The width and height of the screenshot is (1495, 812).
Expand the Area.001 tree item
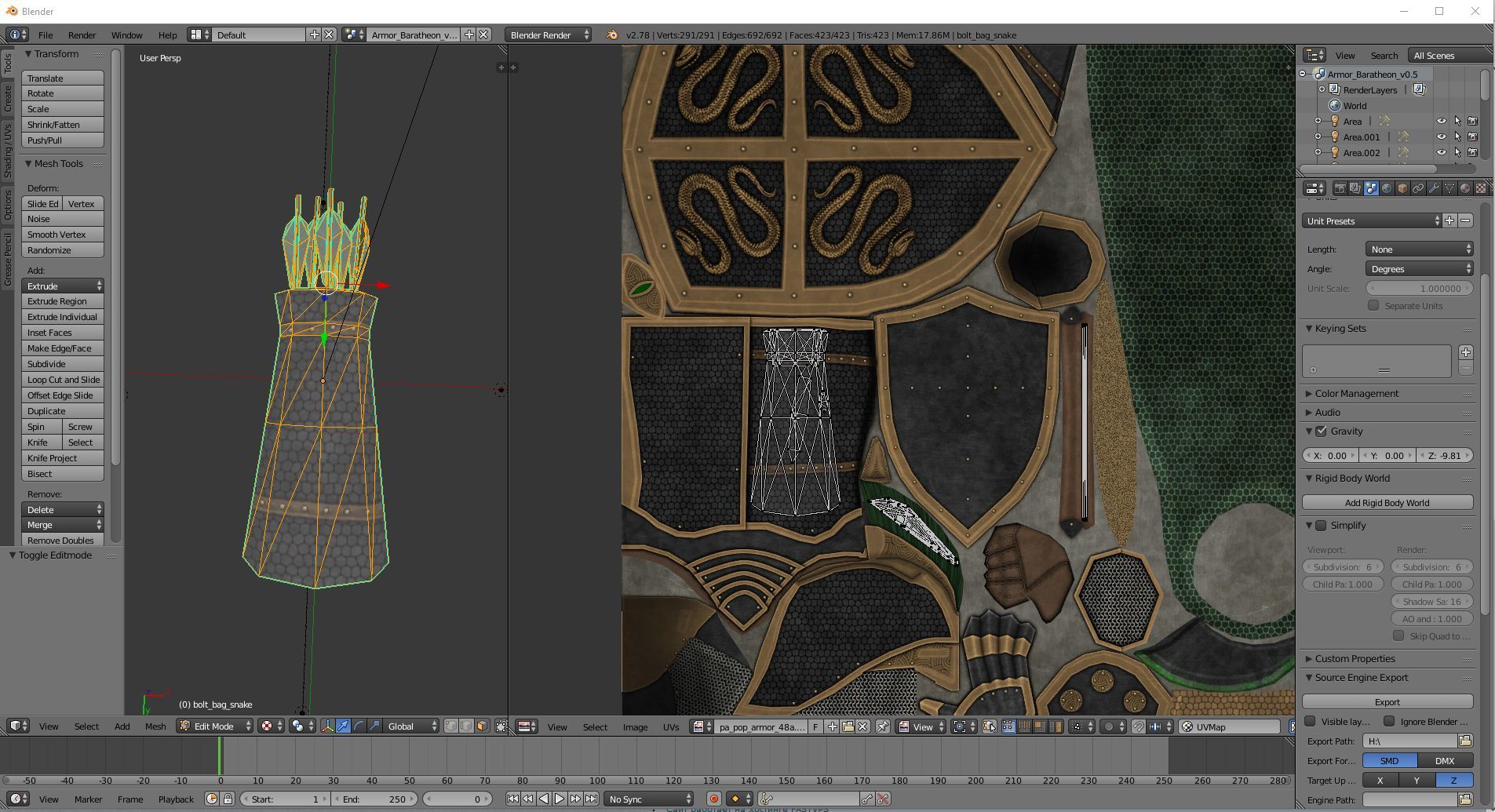(1318, 137)
